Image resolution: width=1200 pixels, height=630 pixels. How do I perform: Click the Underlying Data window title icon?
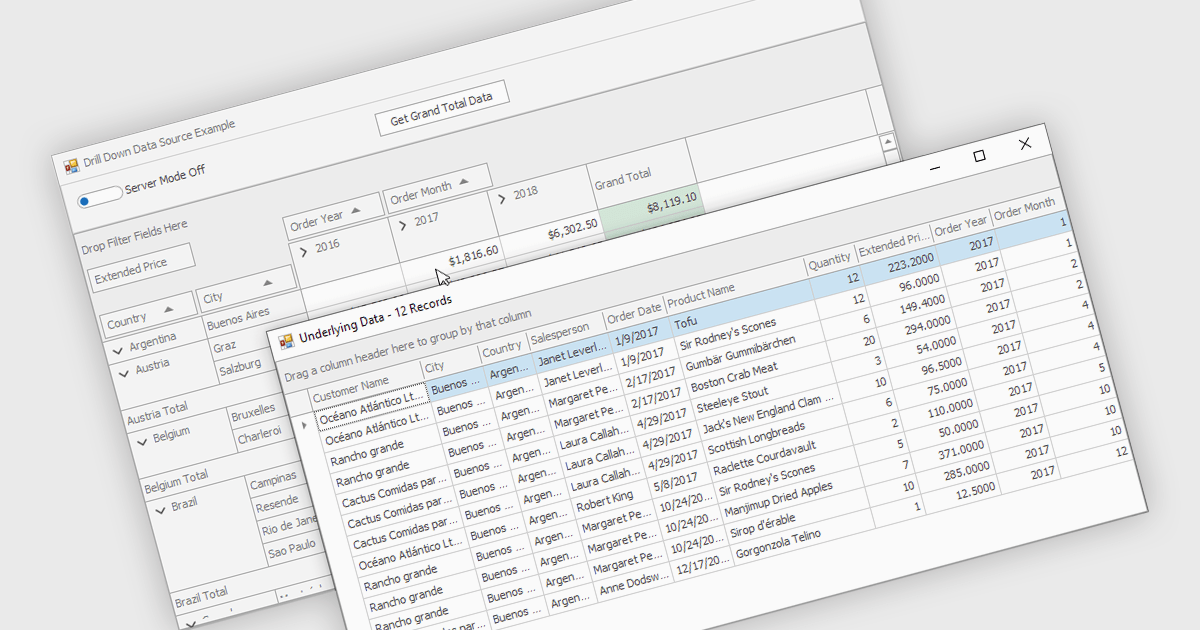(287, 340)
